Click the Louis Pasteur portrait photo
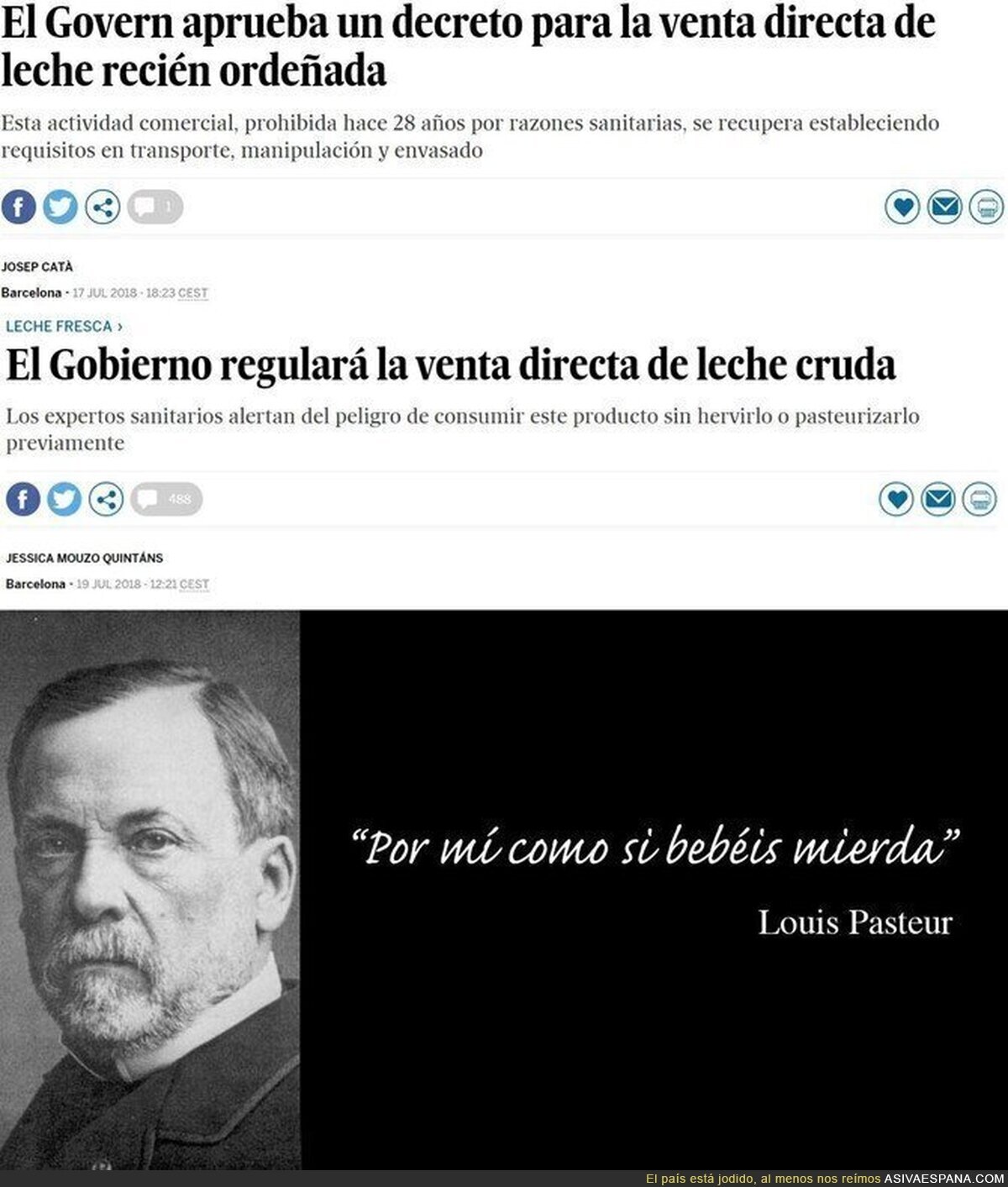1008x1187 pixels. (x=150, y=890)
